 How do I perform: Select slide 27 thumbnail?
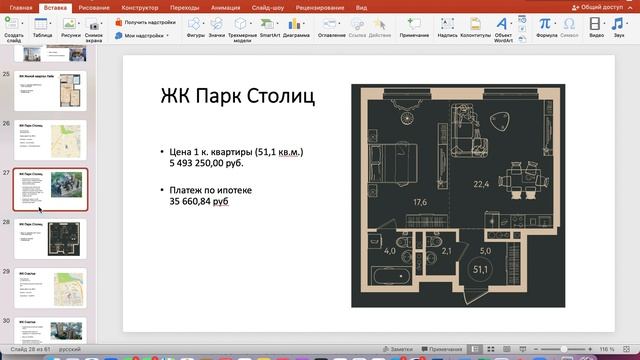click(50, 189)
